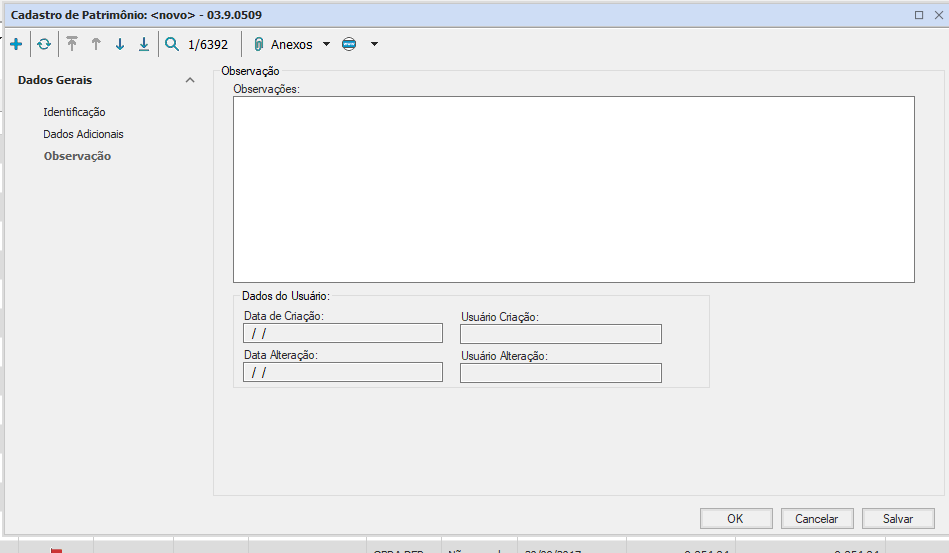Select Observação in the side panel
949x553 pixels.
point(77,156)
